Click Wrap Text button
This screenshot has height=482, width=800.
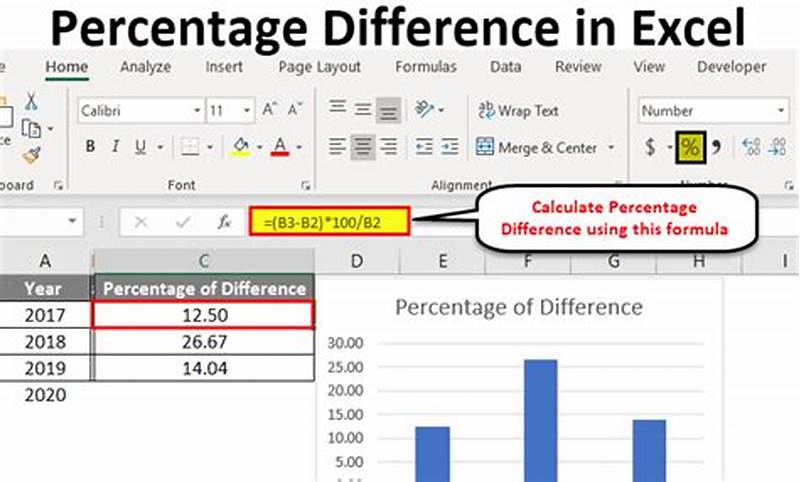tap(518, 110)
